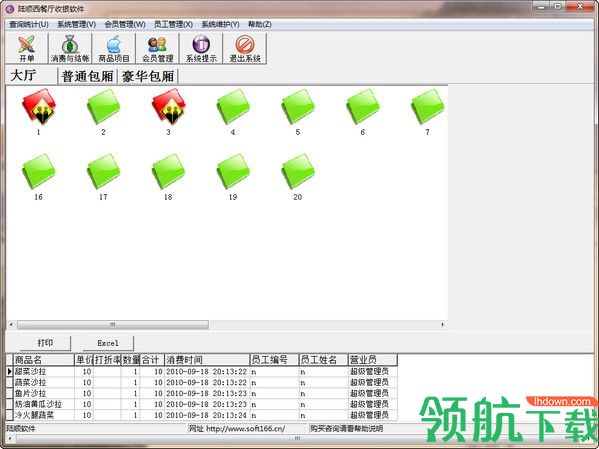This screenshot has height=449, width=599.
Task: Click 营业员 column header
Action: [372, 360]
